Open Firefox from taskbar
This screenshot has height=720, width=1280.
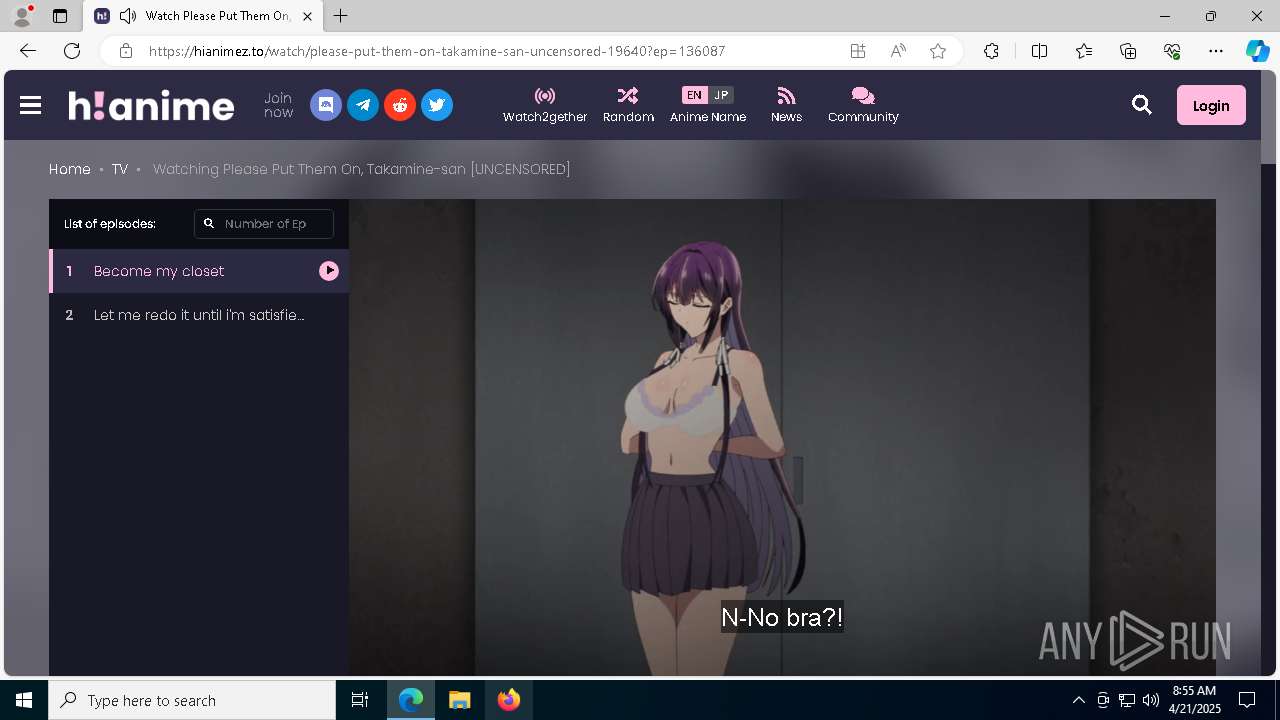(x=509, y=700)
